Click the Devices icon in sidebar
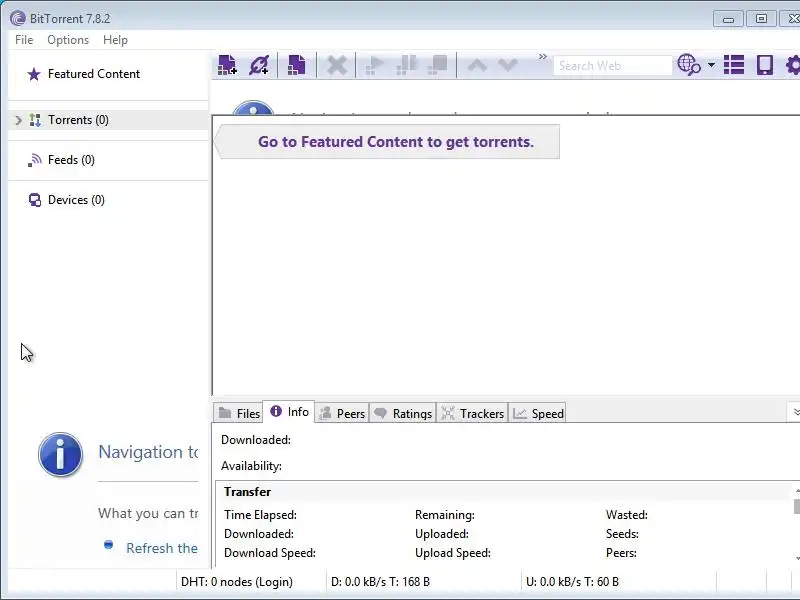The width and height of the screenshot is (800, 600). (x=35, y=200)
